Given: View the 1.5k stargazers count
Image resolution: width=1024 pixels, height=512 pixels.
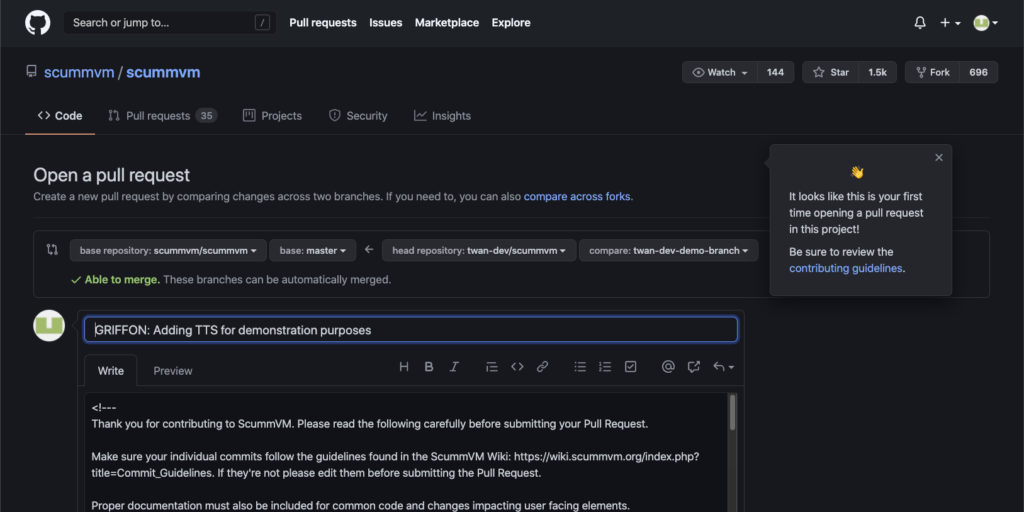Looking at the screenshot, I should (x=877, y=72).
